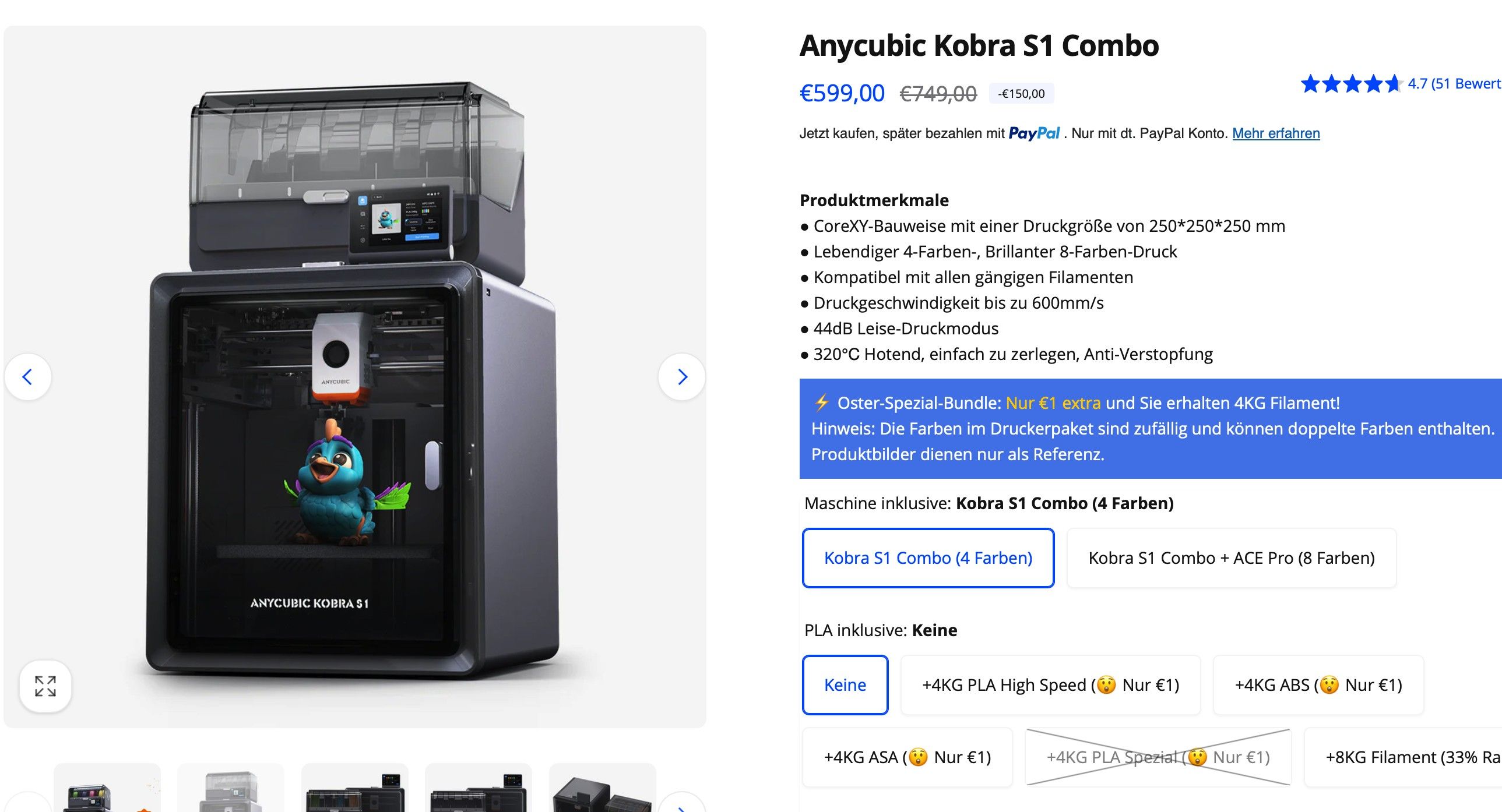Viewport: 1502px width, 812px height.
Task: Pick the +4KG ABS filament option
Action: point(1318,685)
